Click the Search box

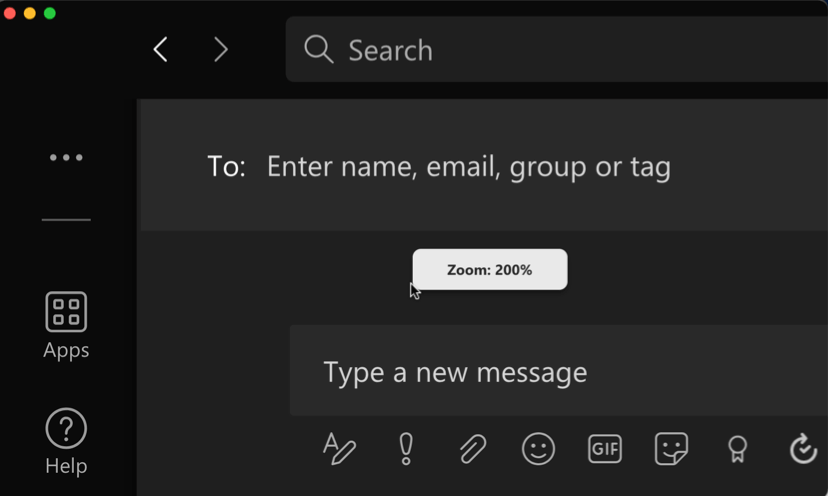(580, 50)
